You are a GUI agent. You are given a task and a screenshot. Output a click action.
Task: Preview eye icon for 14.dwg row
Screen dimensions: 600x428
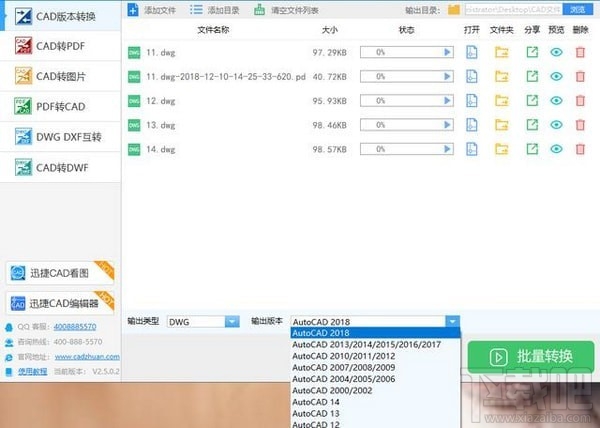tap(556, 149)
